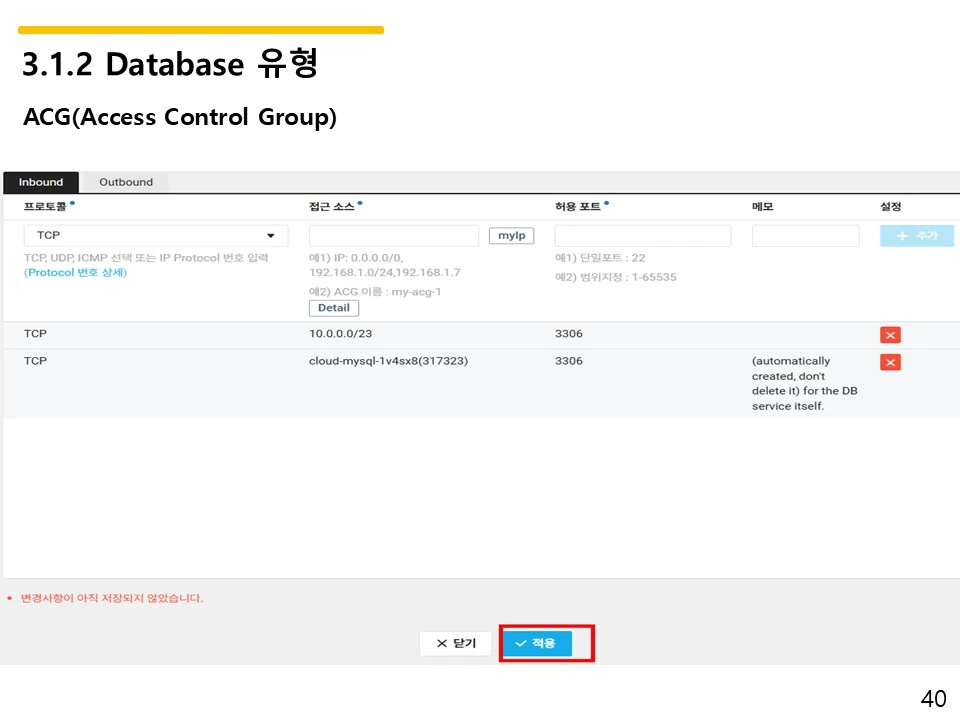Image resolution: width=960 pixels, height=720 pixels.
Task: Click the 추가 add button
Action: coord(917,236)
